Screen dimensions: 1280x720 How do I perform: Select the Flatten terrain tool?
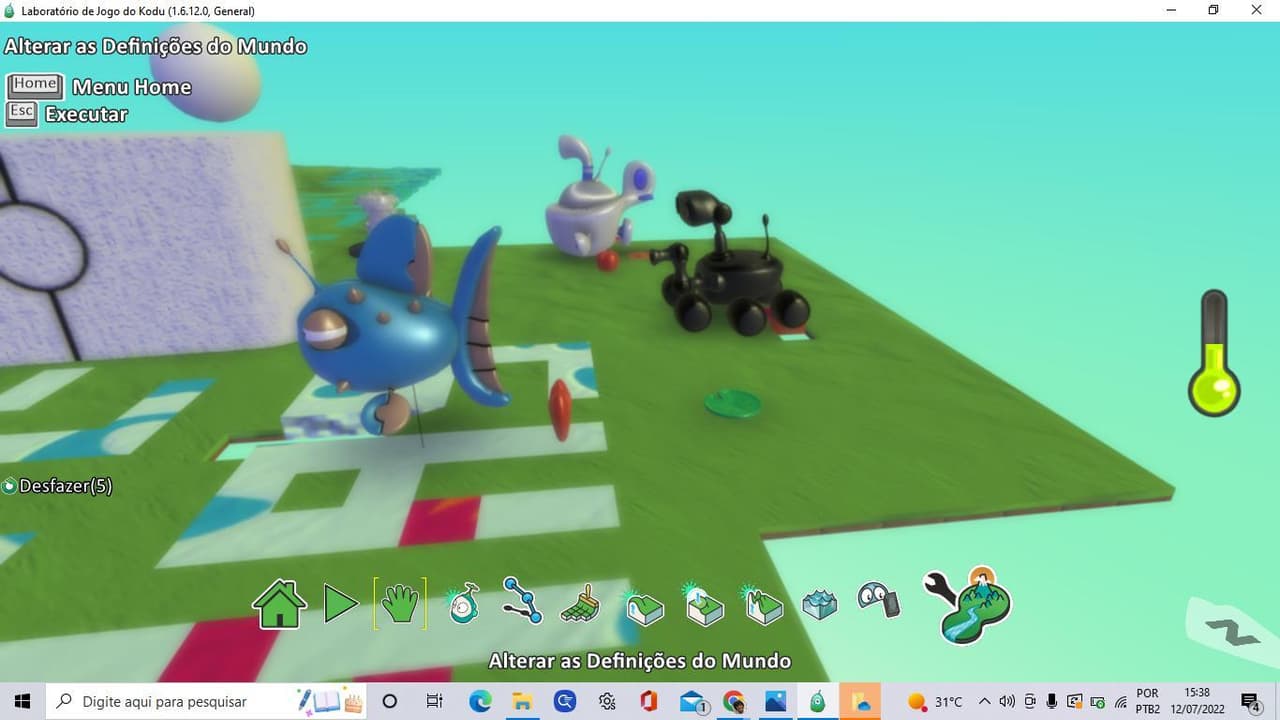click(704, 604)
